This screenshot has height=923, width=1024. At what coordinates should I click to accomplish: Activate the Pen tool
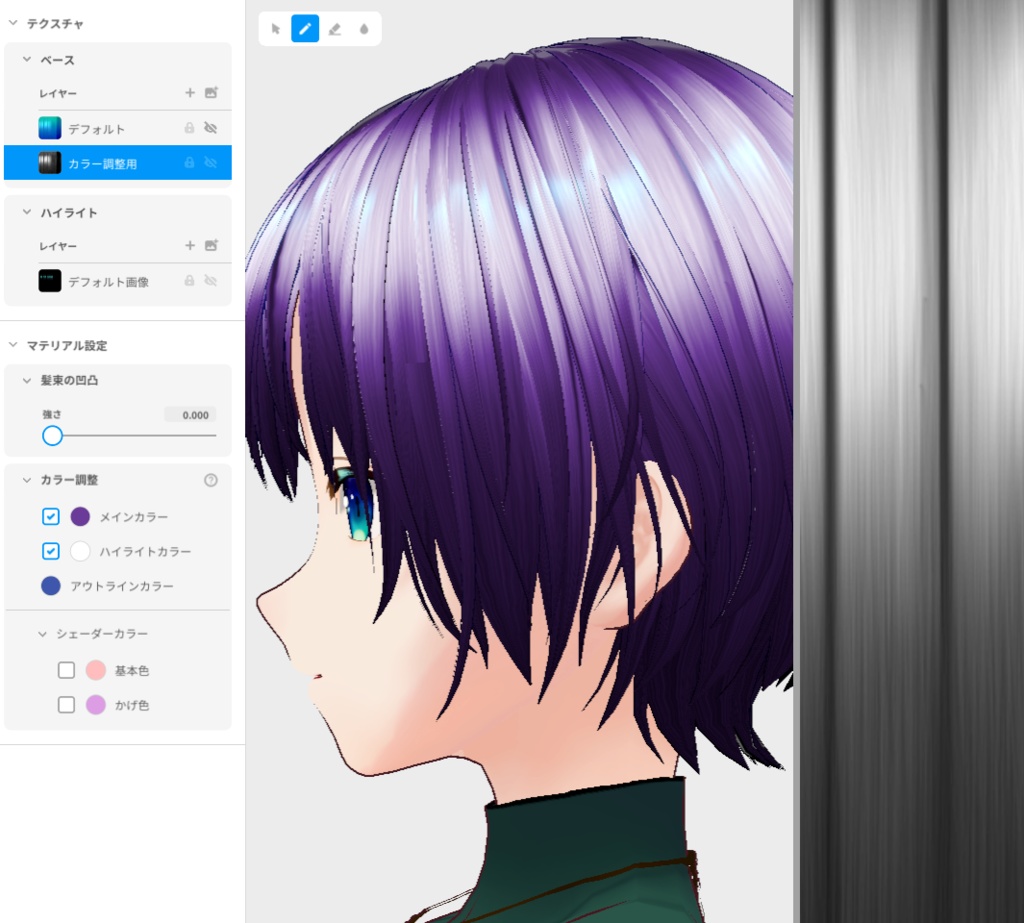pos(305,28)
